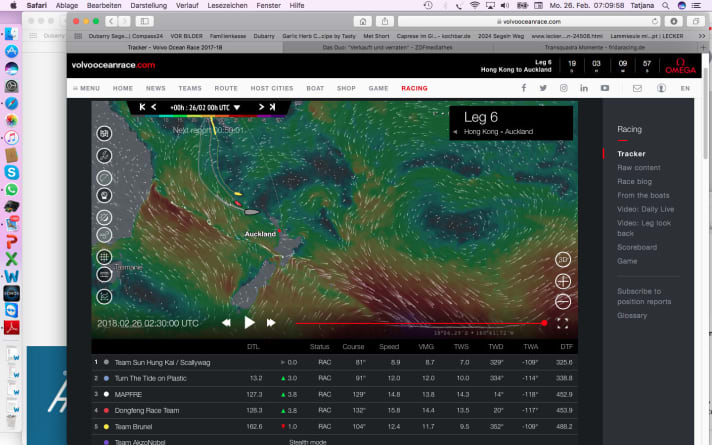712x445 pixels.
Task: Open the Raw content sidebar link
Action: [x=638, y=168]
